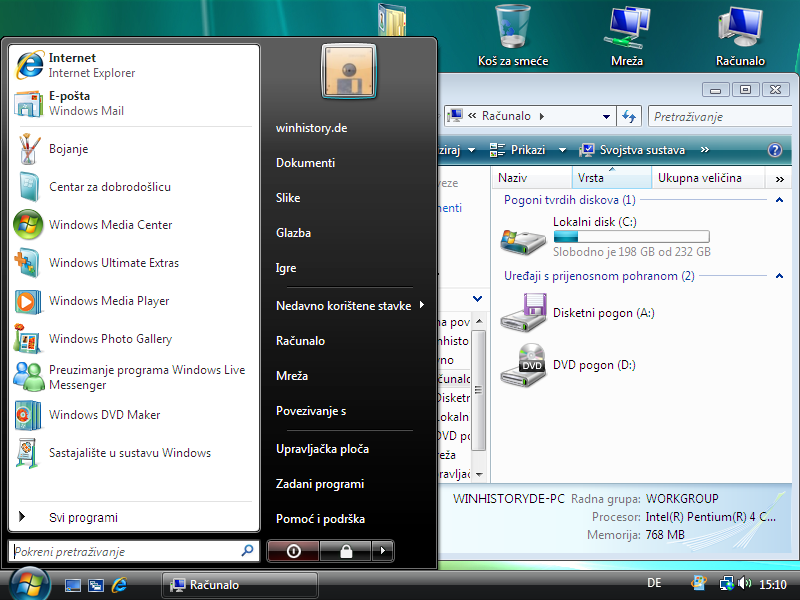Collapse Uređaji s prijenosnom pohranom group
The image size is (800, 600).
tap(779, 276)
